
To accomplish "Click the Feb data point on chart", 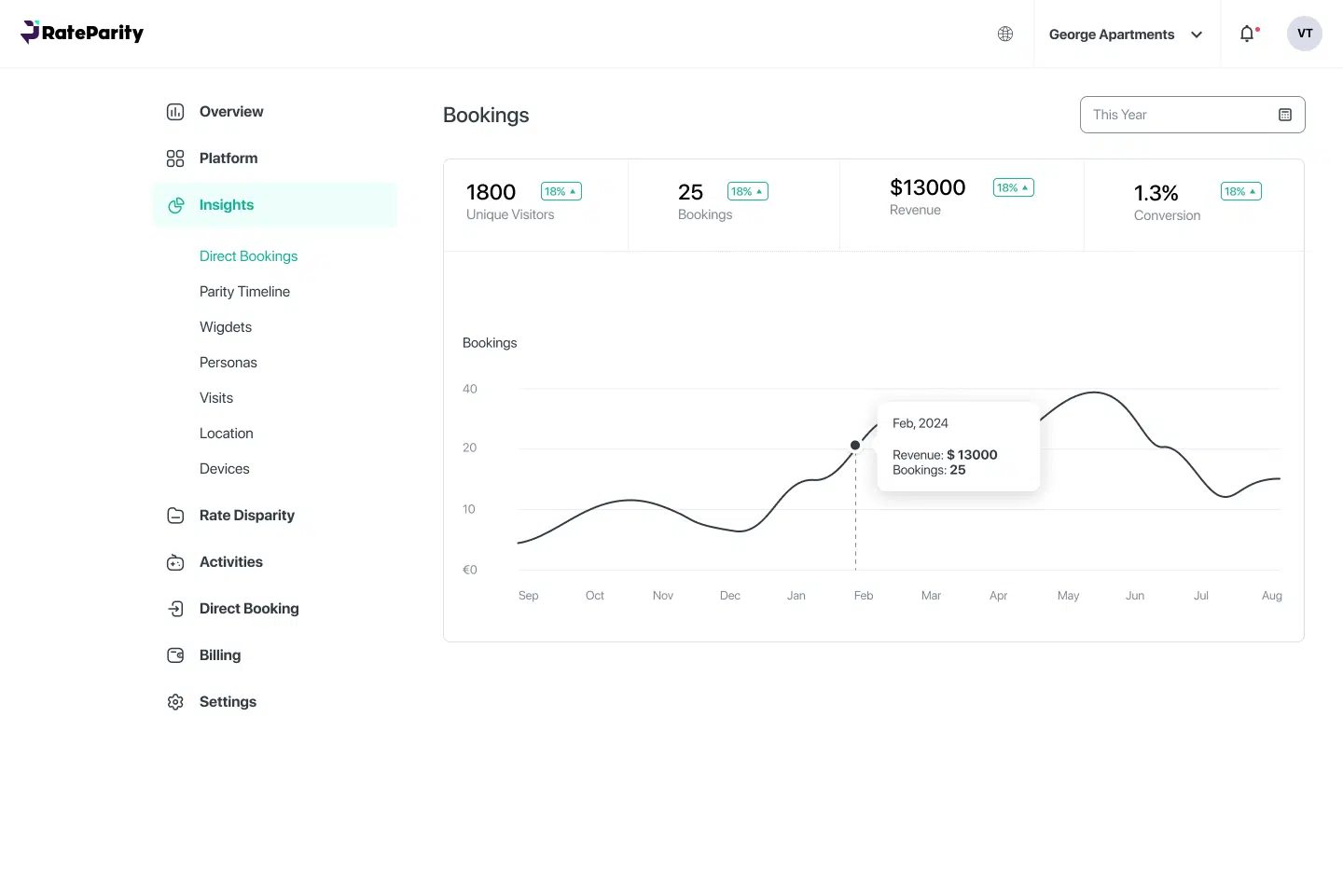I will tap(855, 446).
